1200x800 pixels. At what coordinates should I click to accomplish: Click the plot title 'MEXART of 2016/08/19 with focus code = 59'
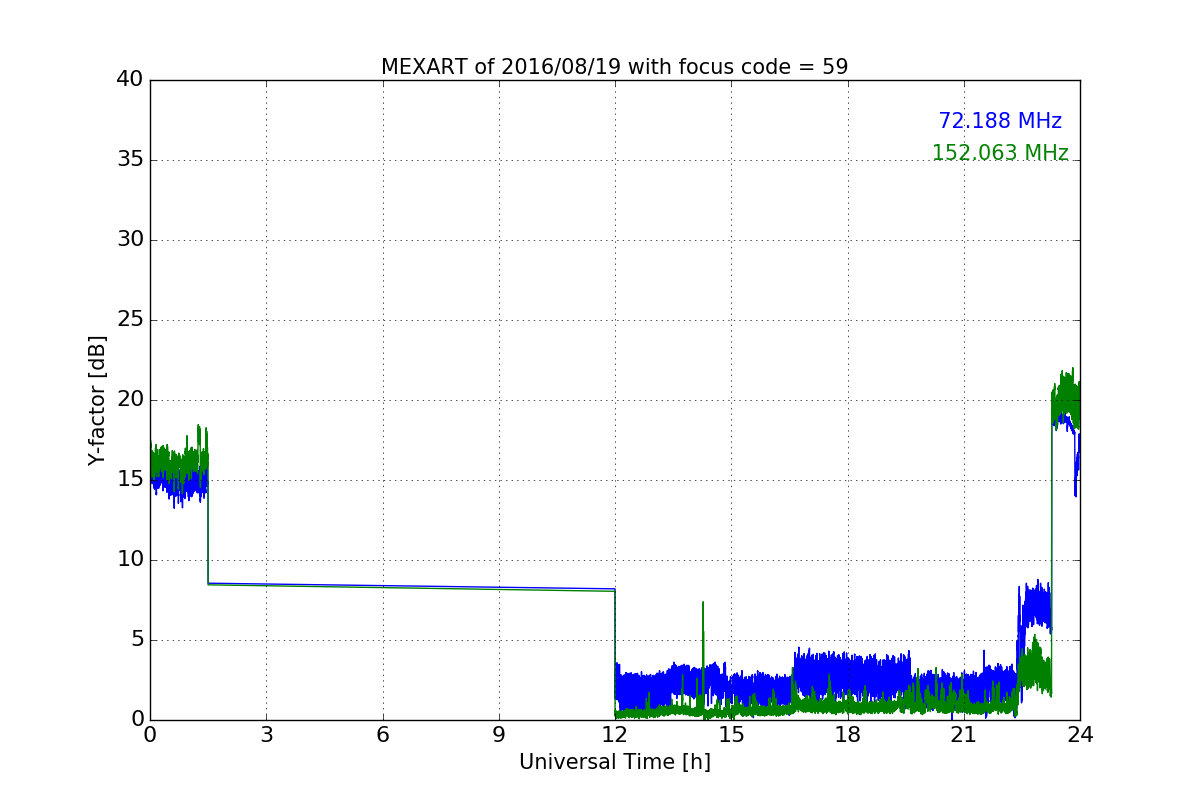click(x=614, y=67)
